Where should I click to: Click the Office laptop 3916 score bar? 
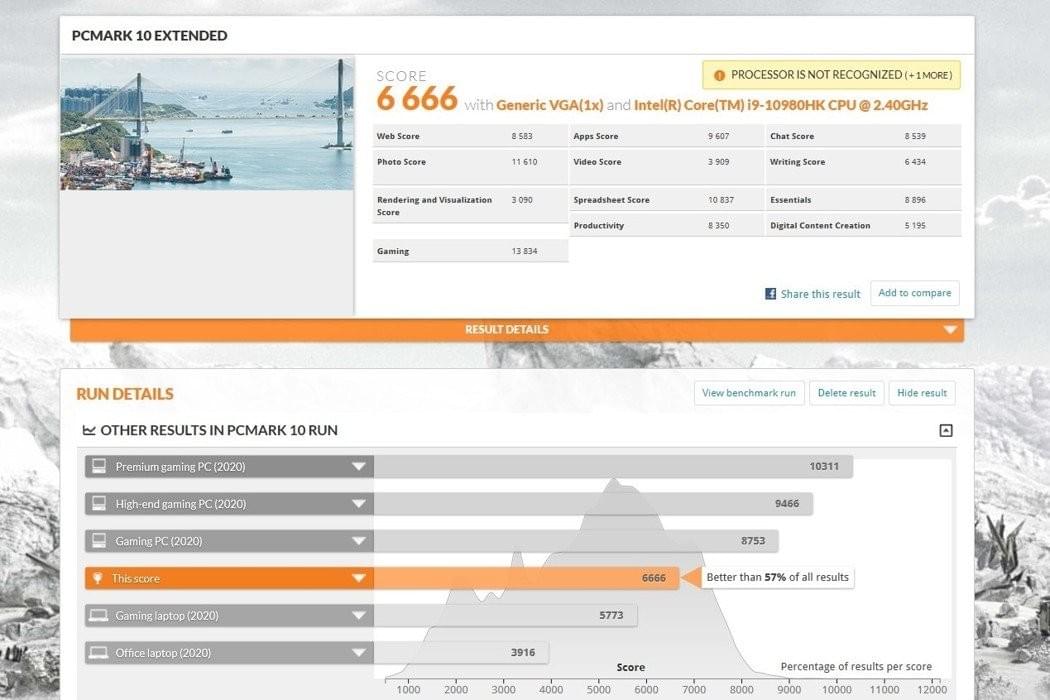(461, 653)
